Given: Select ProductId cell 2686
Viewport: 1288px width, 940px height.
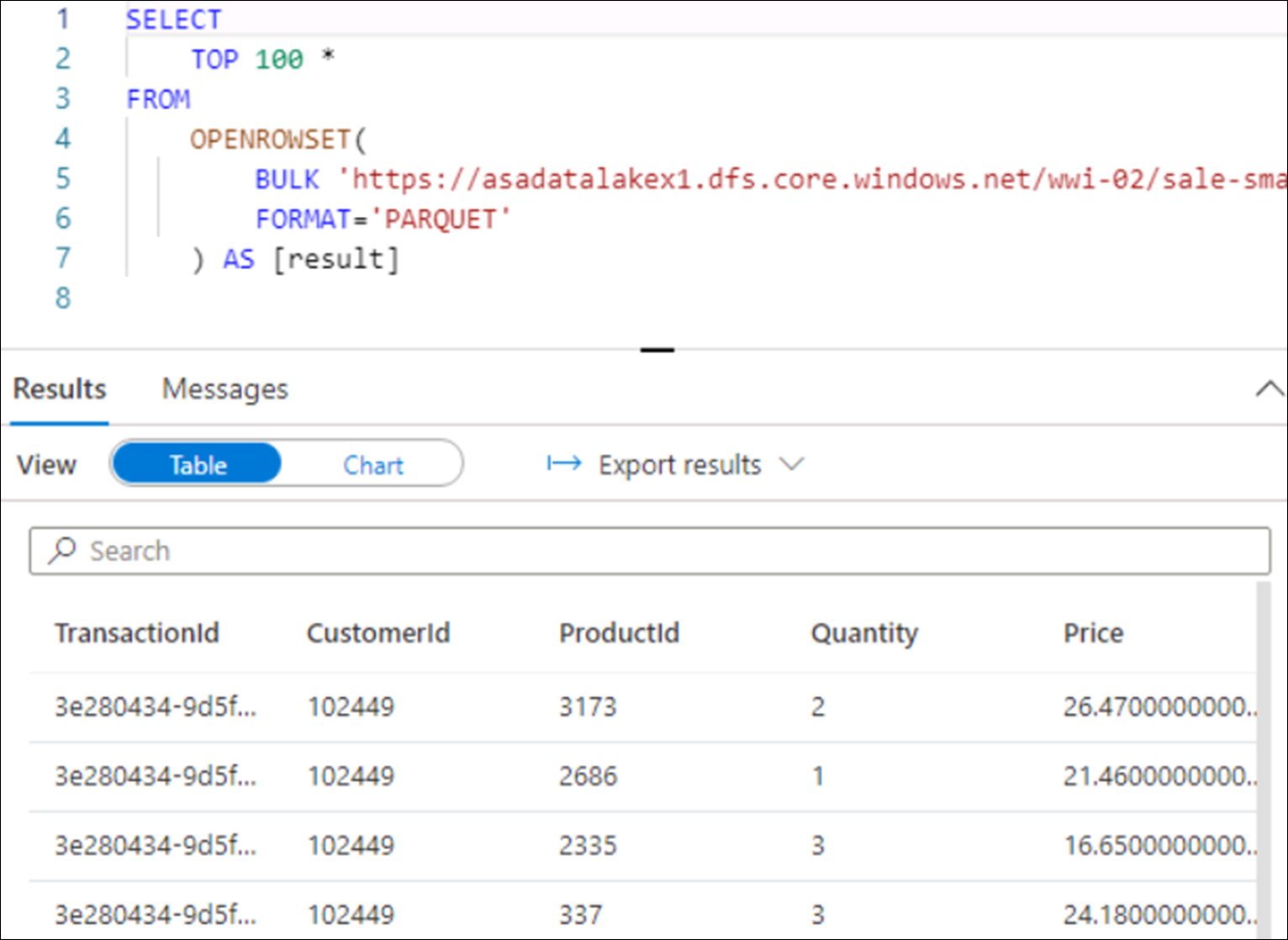Looking at the screenshot, I should tap(588, 776).
